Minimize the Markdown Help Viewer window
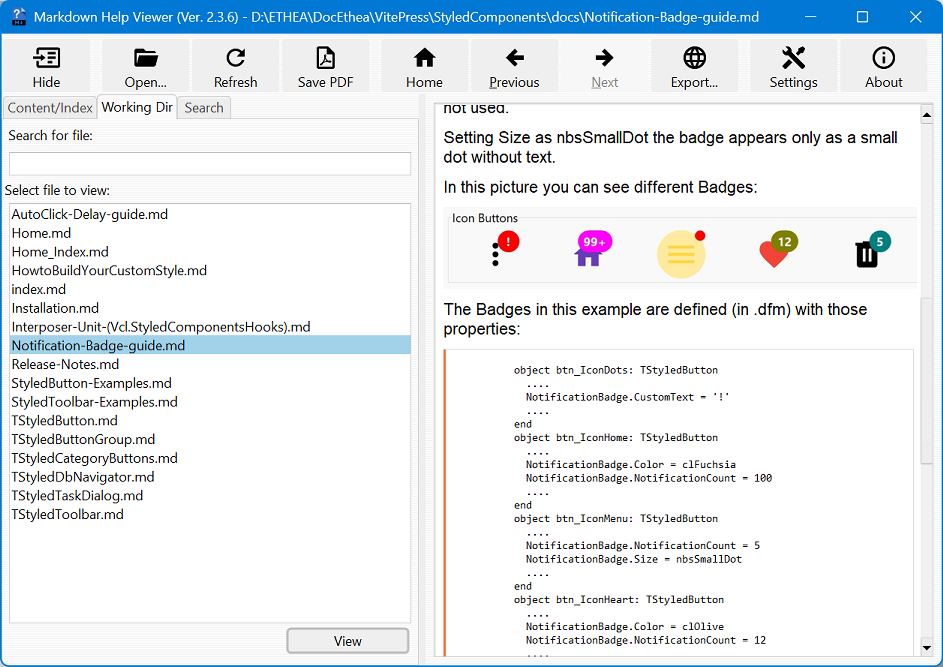 click(x=809, y=16)
